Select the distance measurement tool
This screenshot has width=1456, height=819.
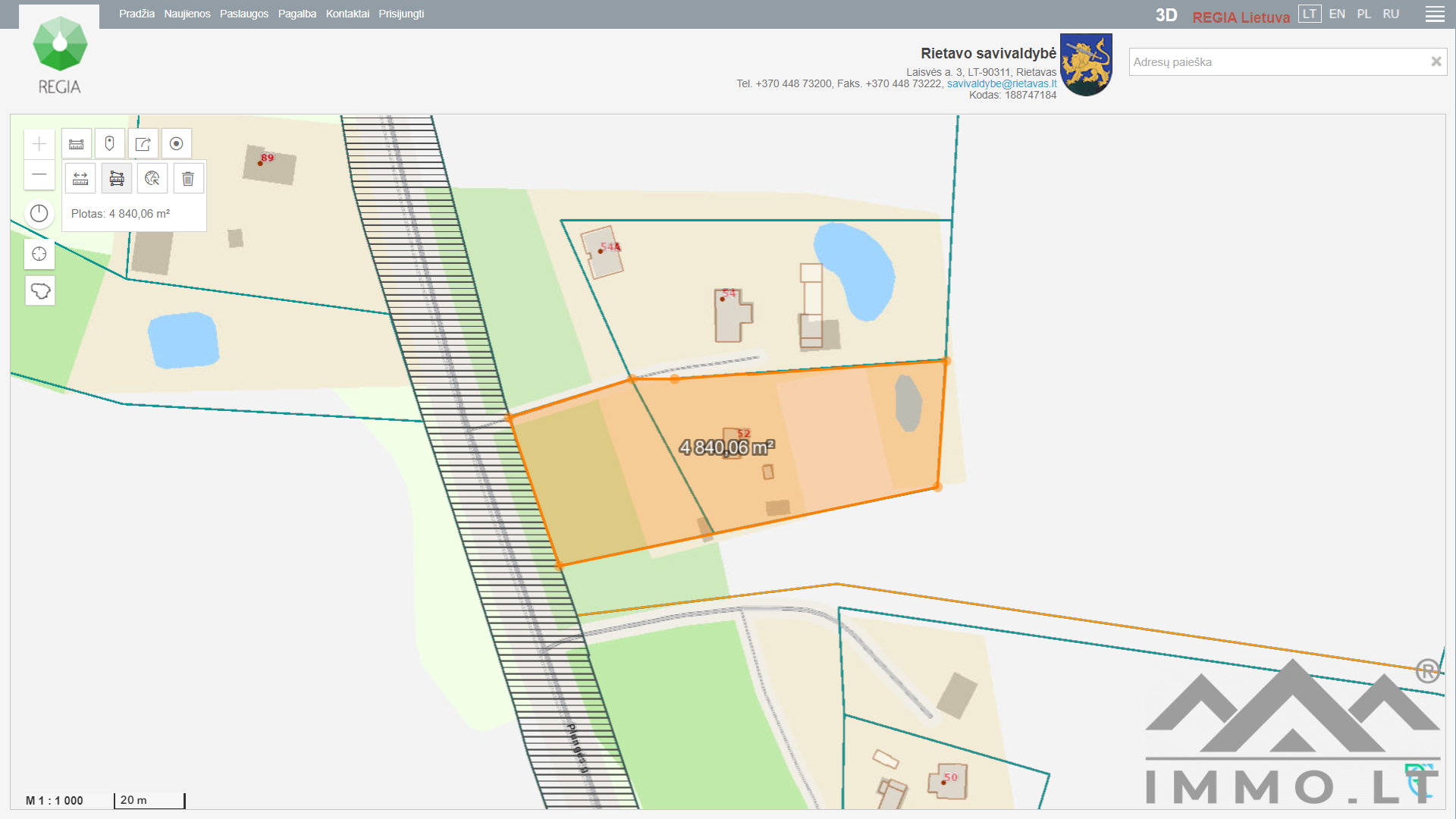[80, 179]
